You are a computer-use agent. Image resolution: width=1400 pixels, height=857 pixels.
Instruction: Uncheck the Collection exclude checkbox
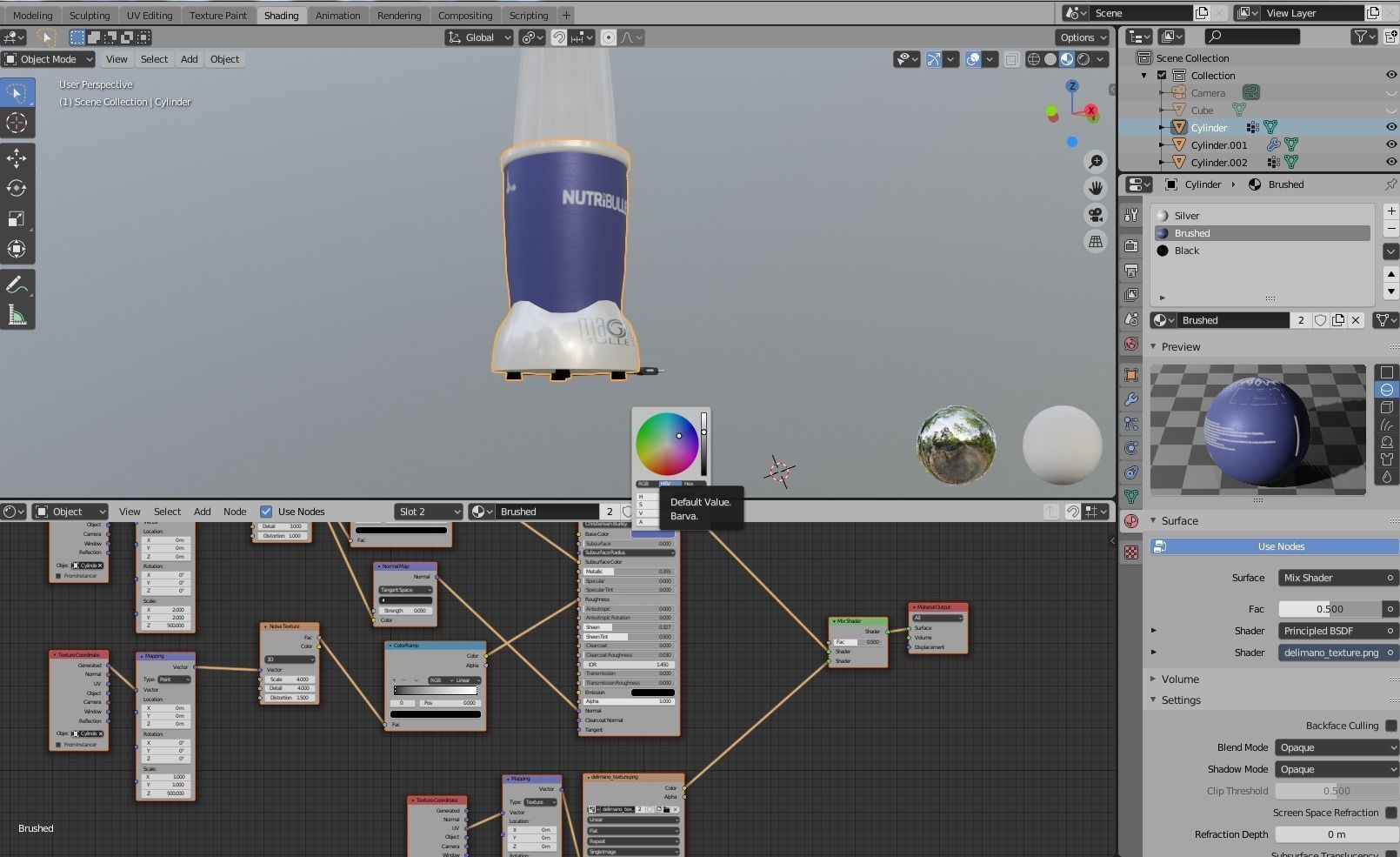(x=1162, y=75)
